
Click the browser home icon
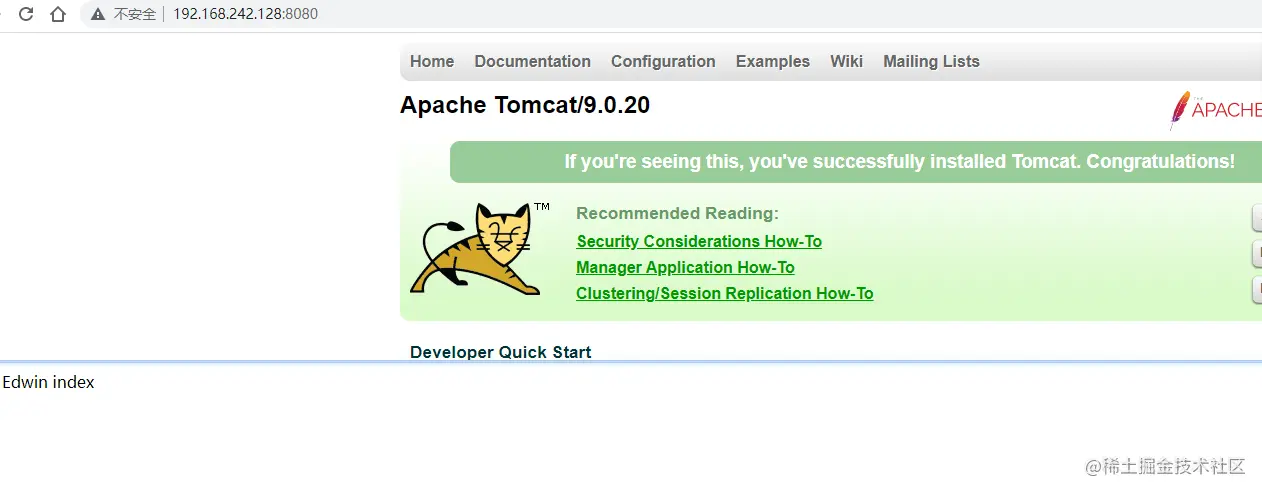[58, 14]
